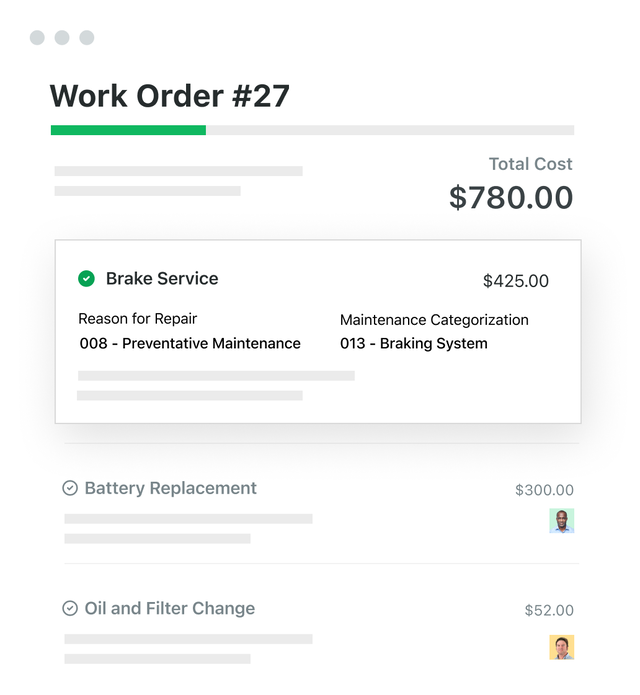Select 013 - Braking System categorization
Viewport: 640px width, 695px height.
pyautogui.click(x=414, y=344)
